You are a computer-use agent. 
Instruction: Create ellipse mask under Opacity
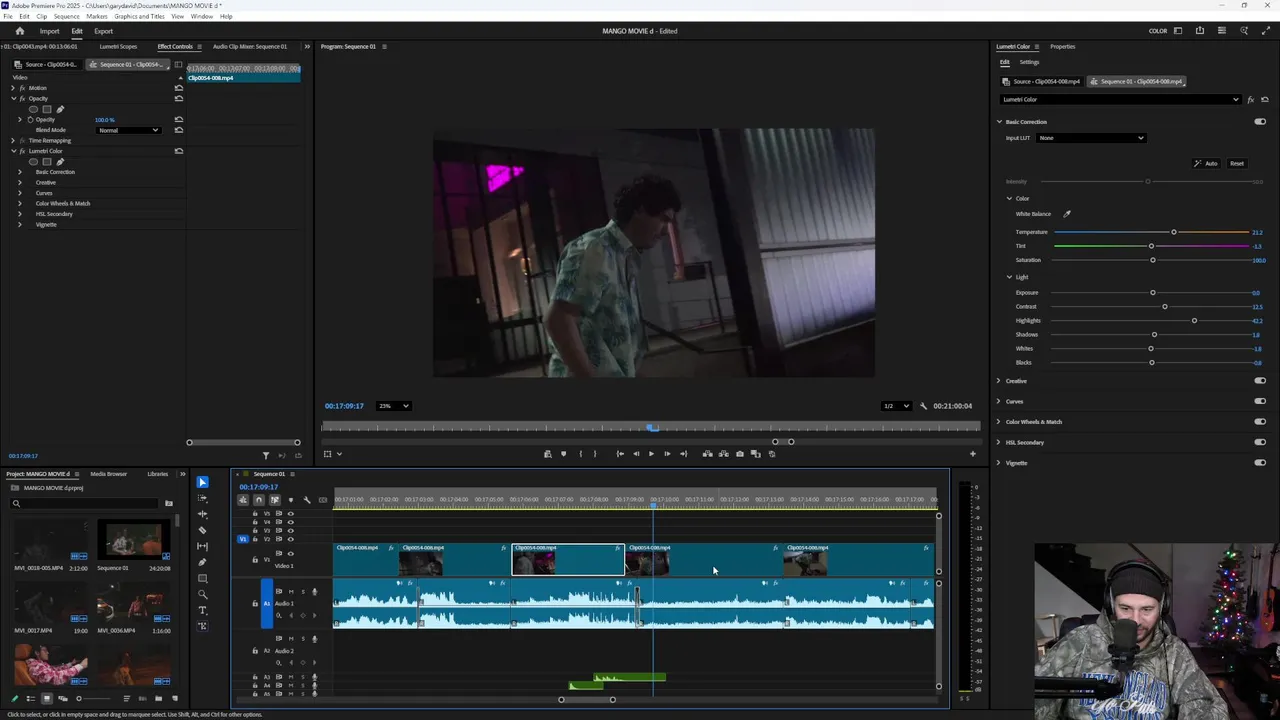click(33, 109)
